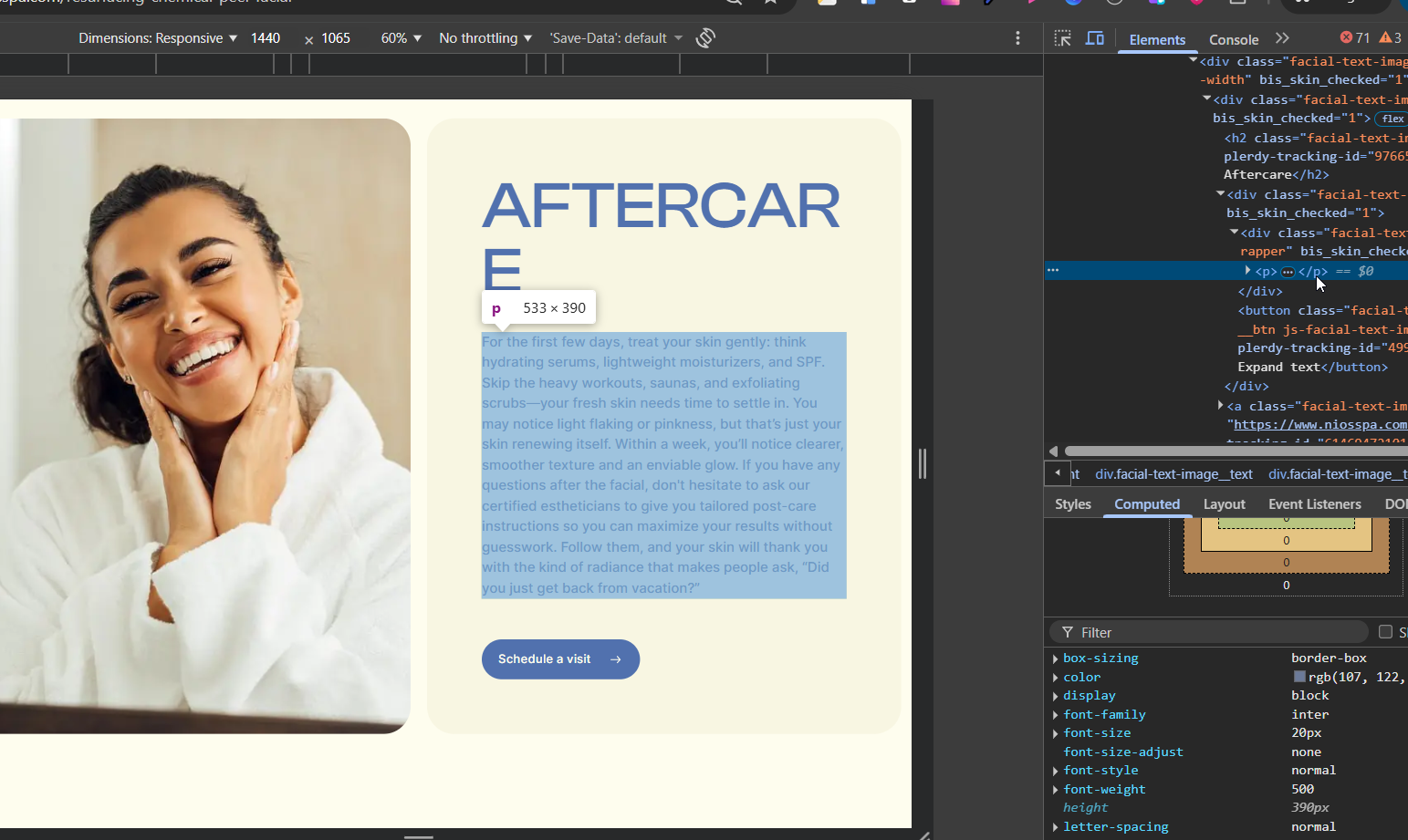The image size is (1408, 840).
Task: Click the red error count icon
Action: [x=1346, y=37]
